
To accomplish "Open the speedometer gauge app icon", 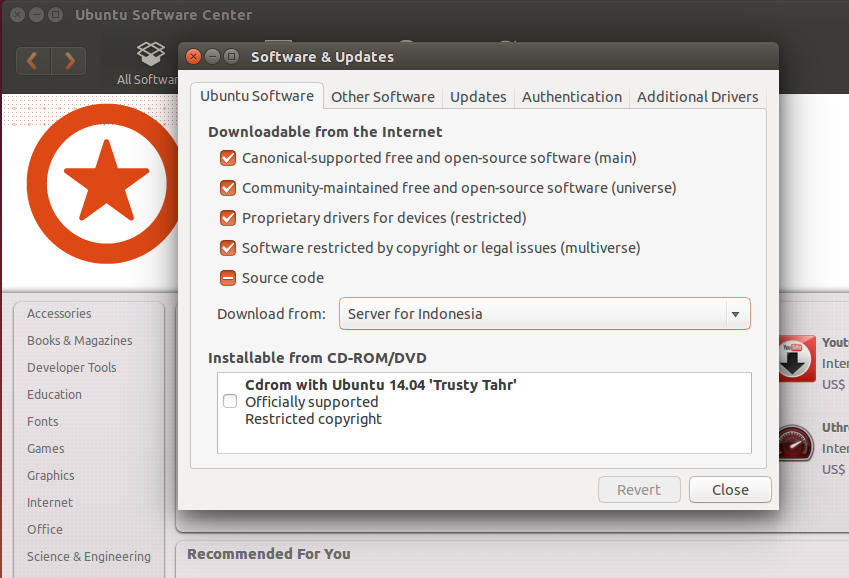I will 796,443.
